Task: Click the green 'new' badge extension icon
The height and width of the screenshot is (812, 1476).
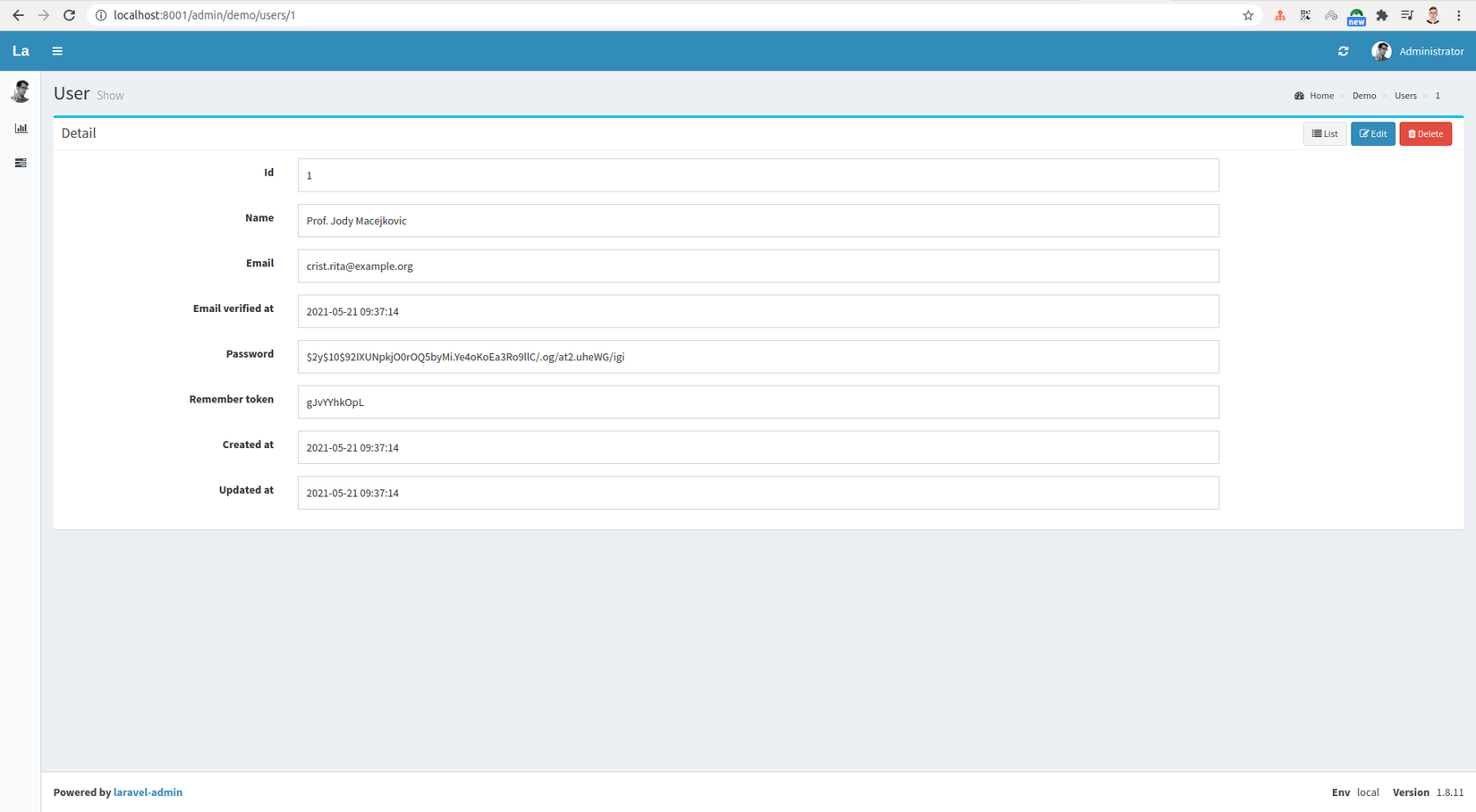Action: [1357, 17]
